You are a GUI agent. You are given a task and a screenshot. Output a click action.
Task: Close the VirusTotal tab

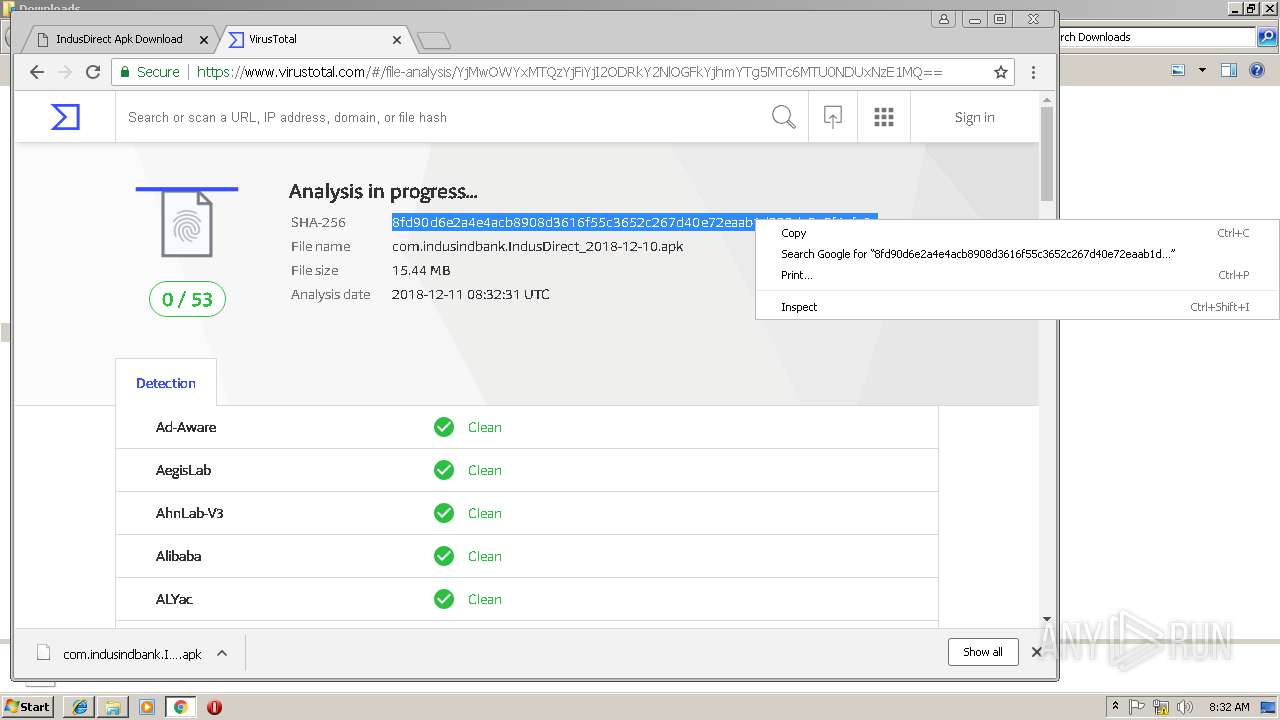(x=397, y=40)
